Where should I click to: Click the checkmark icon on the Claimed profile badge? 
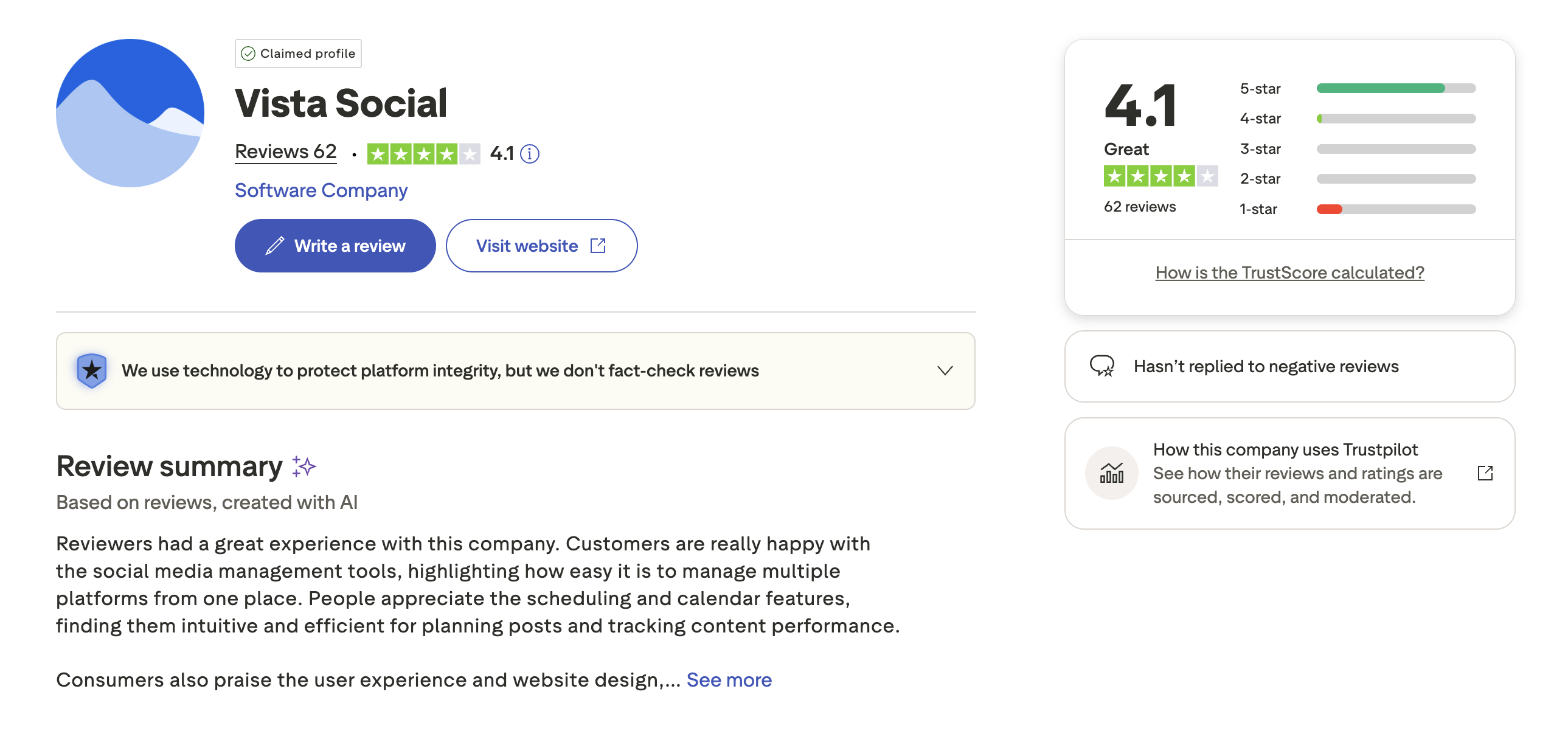click(249, 53)
